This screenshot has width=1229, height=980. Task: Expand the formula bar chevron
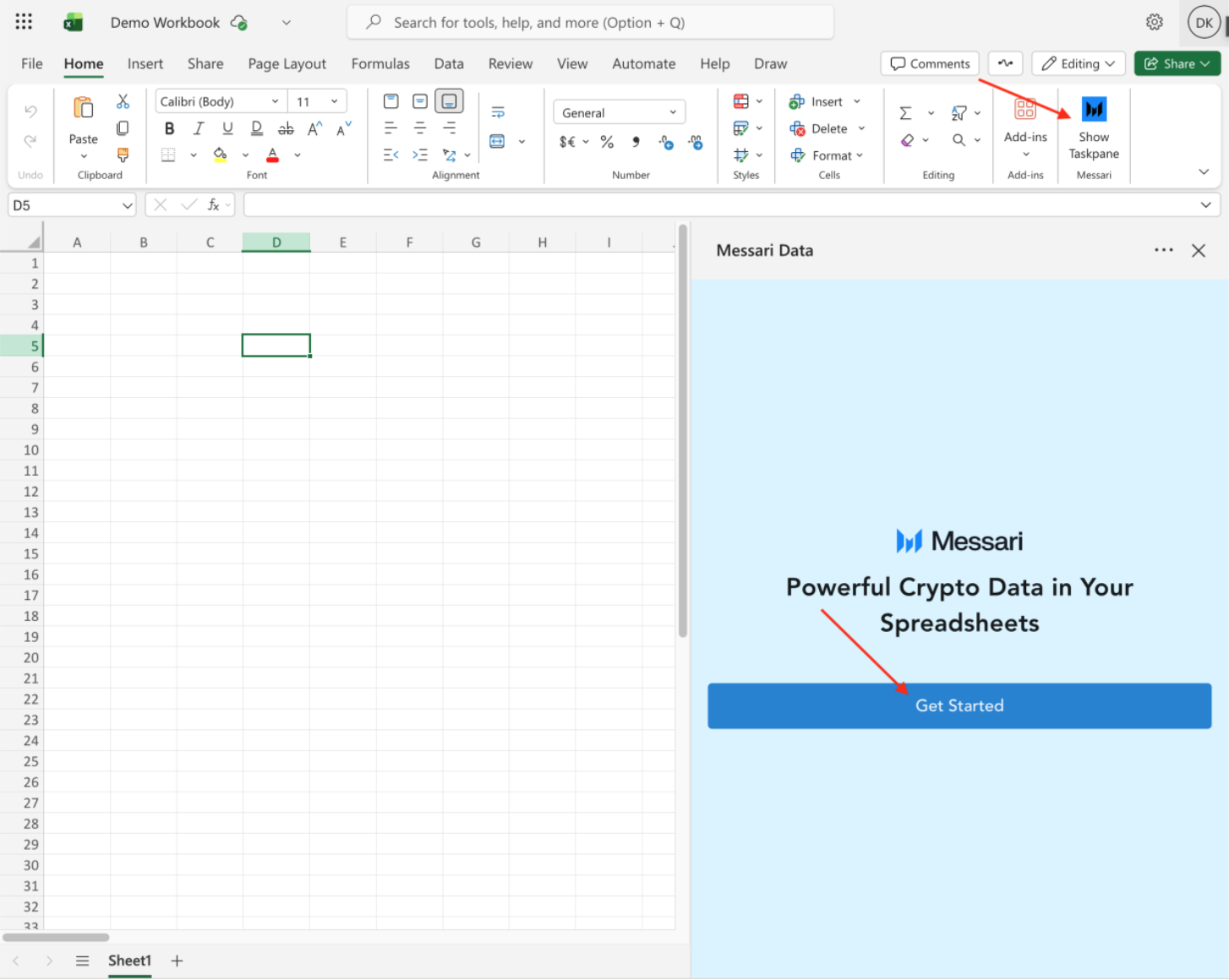tap(1205, 205)
